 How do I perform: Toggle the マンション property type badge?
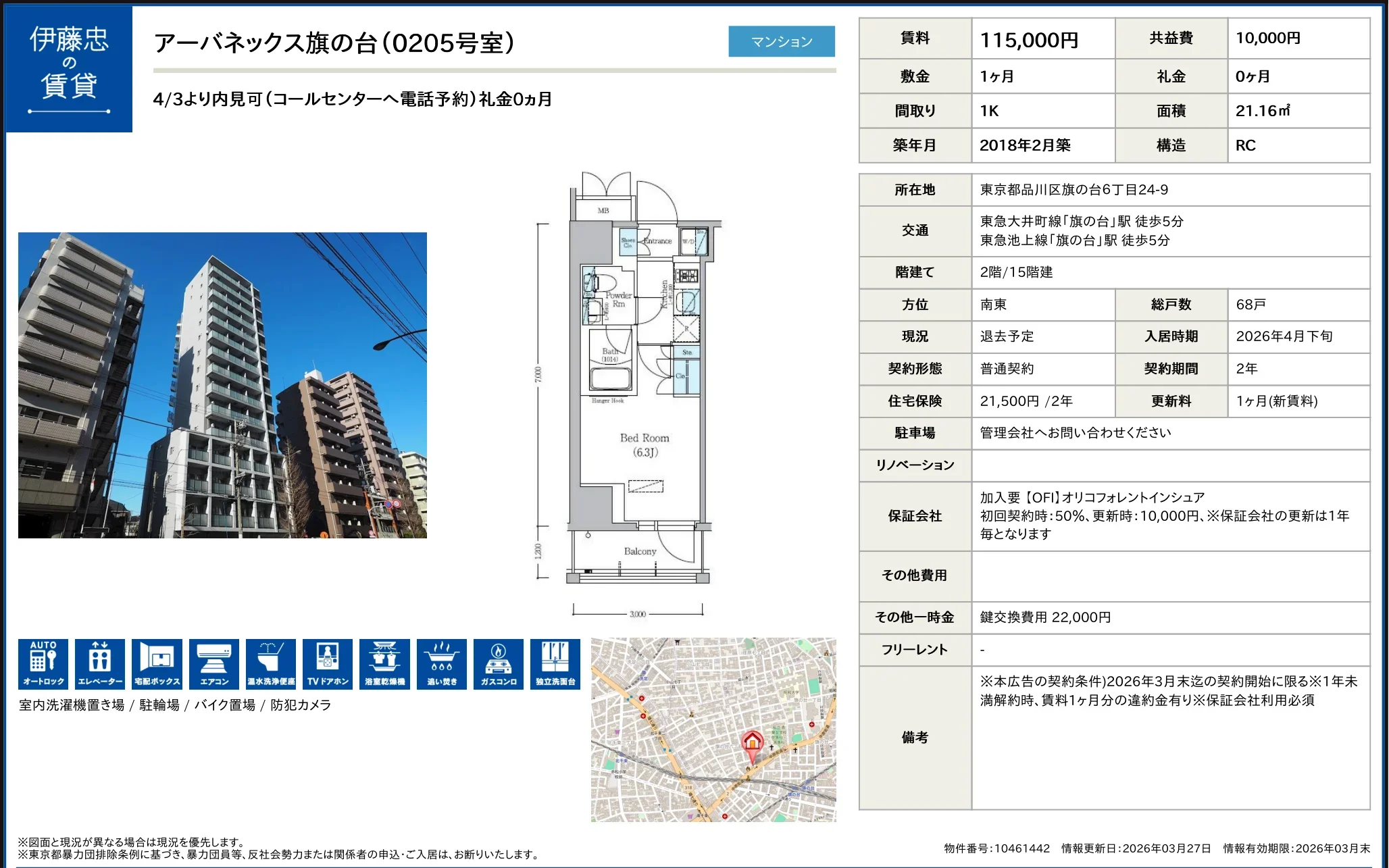pos(782,41)
